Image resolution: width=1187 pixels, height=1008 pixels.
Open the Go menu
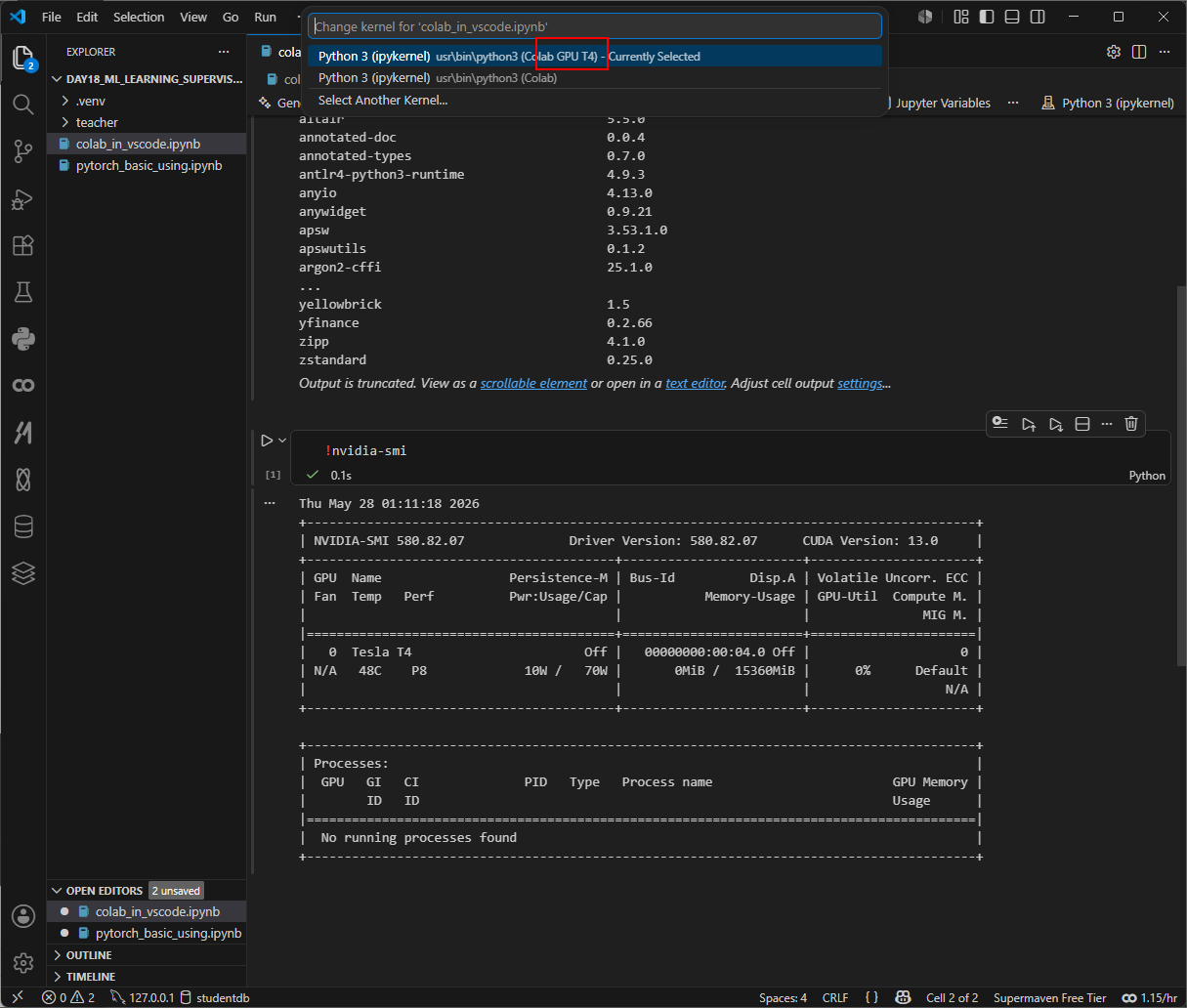click(231, 17)
